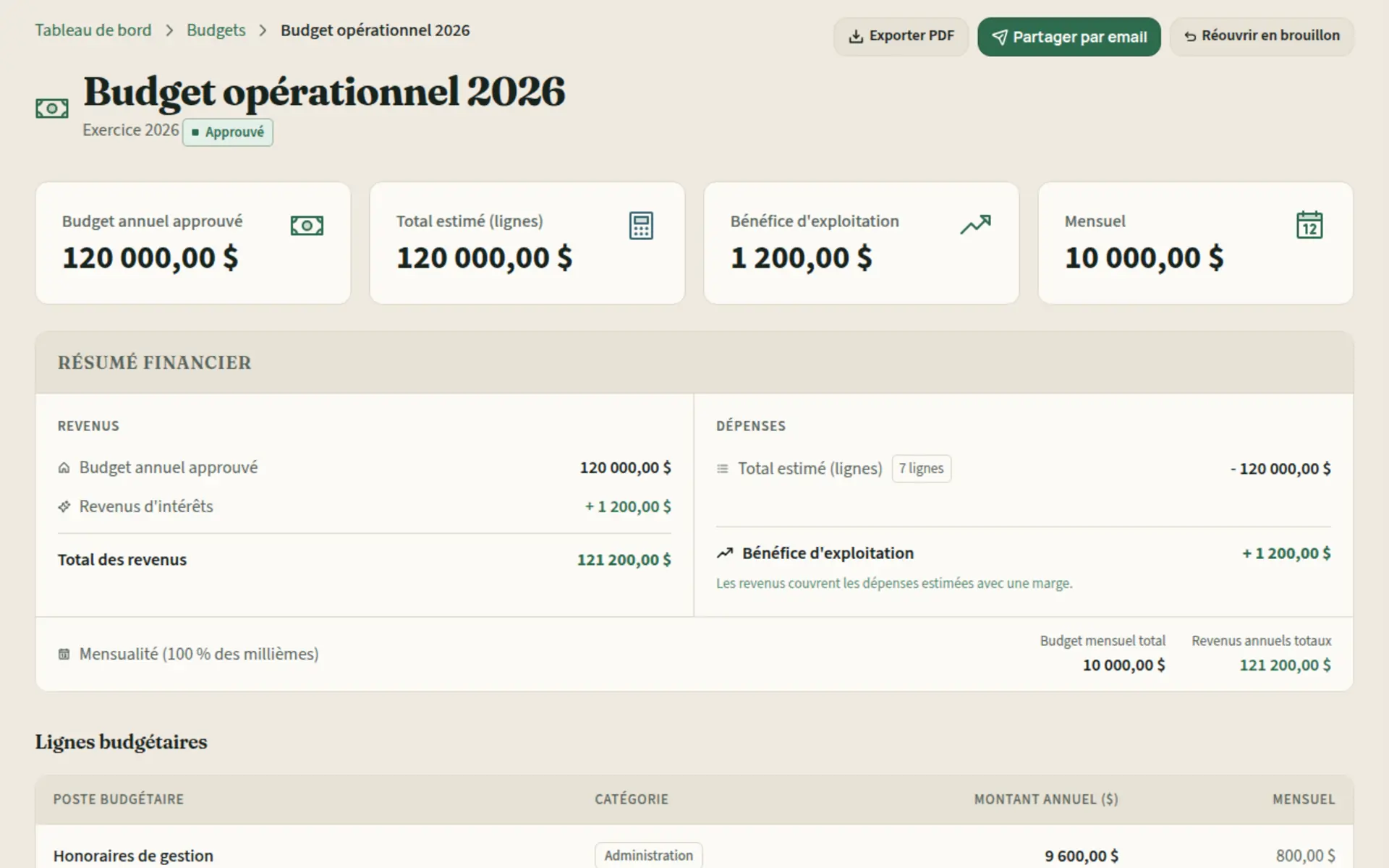This screenshot has width=1389, height=868.
Task: Click the Total des revenus label
Action: click(122, 560)
